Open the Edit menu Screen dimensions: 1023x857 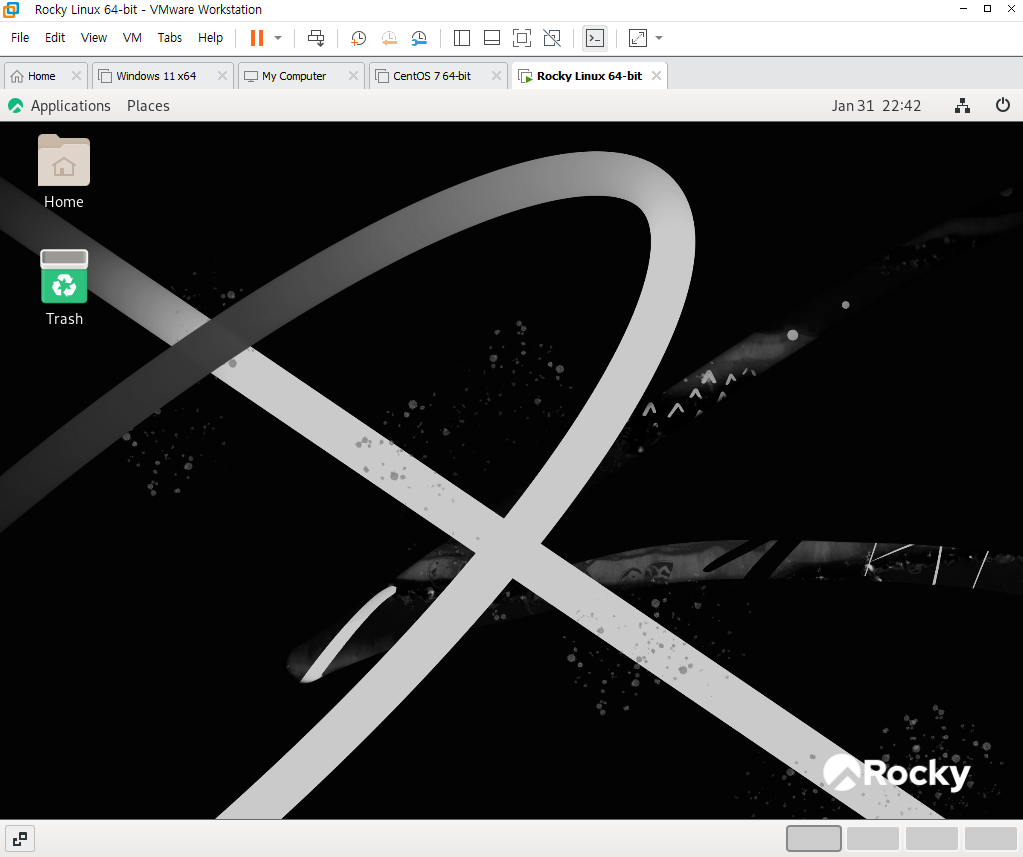(55, 38)
